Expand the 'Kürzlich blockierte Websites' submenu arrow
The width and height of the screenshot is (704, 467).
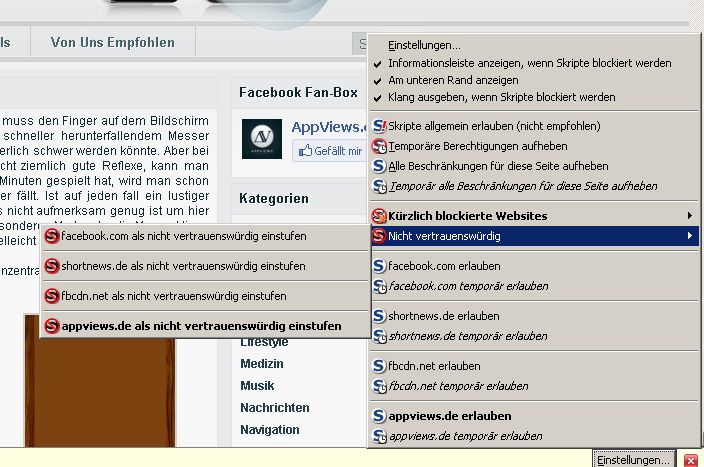point(690,216)
